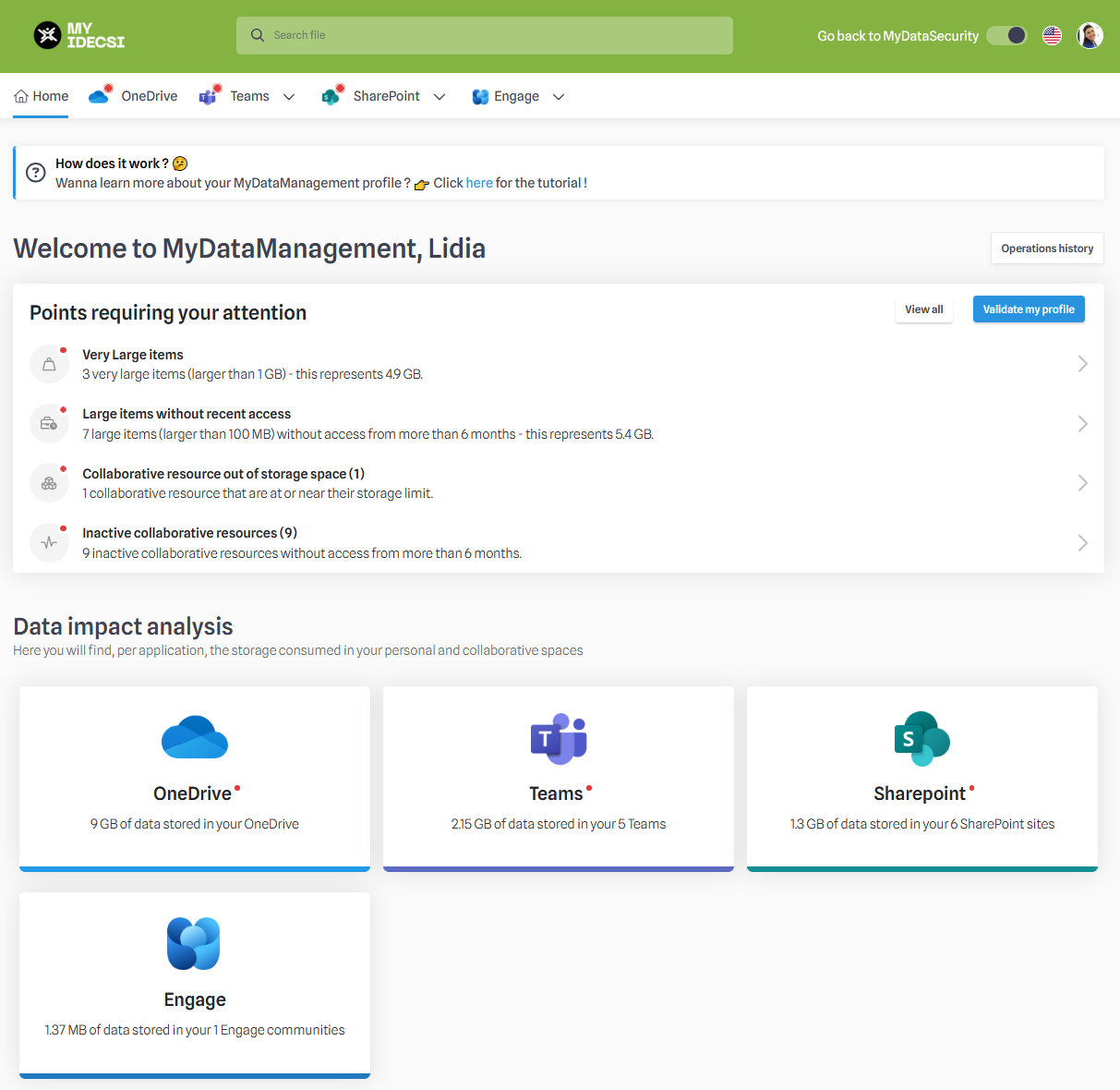The width and height of the screenshot is (1120, 1090).
Task: Click the OneDrive cloud icon card
Action: click(195, 737)
